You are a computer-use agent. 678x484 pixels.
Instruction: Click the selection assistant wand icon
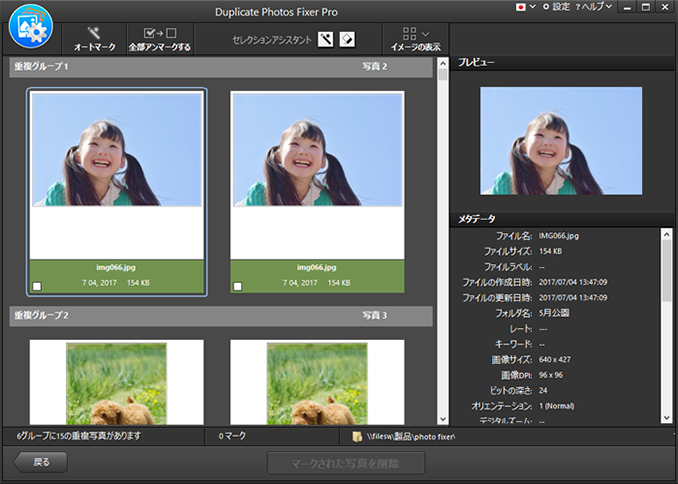coord(326,39)
